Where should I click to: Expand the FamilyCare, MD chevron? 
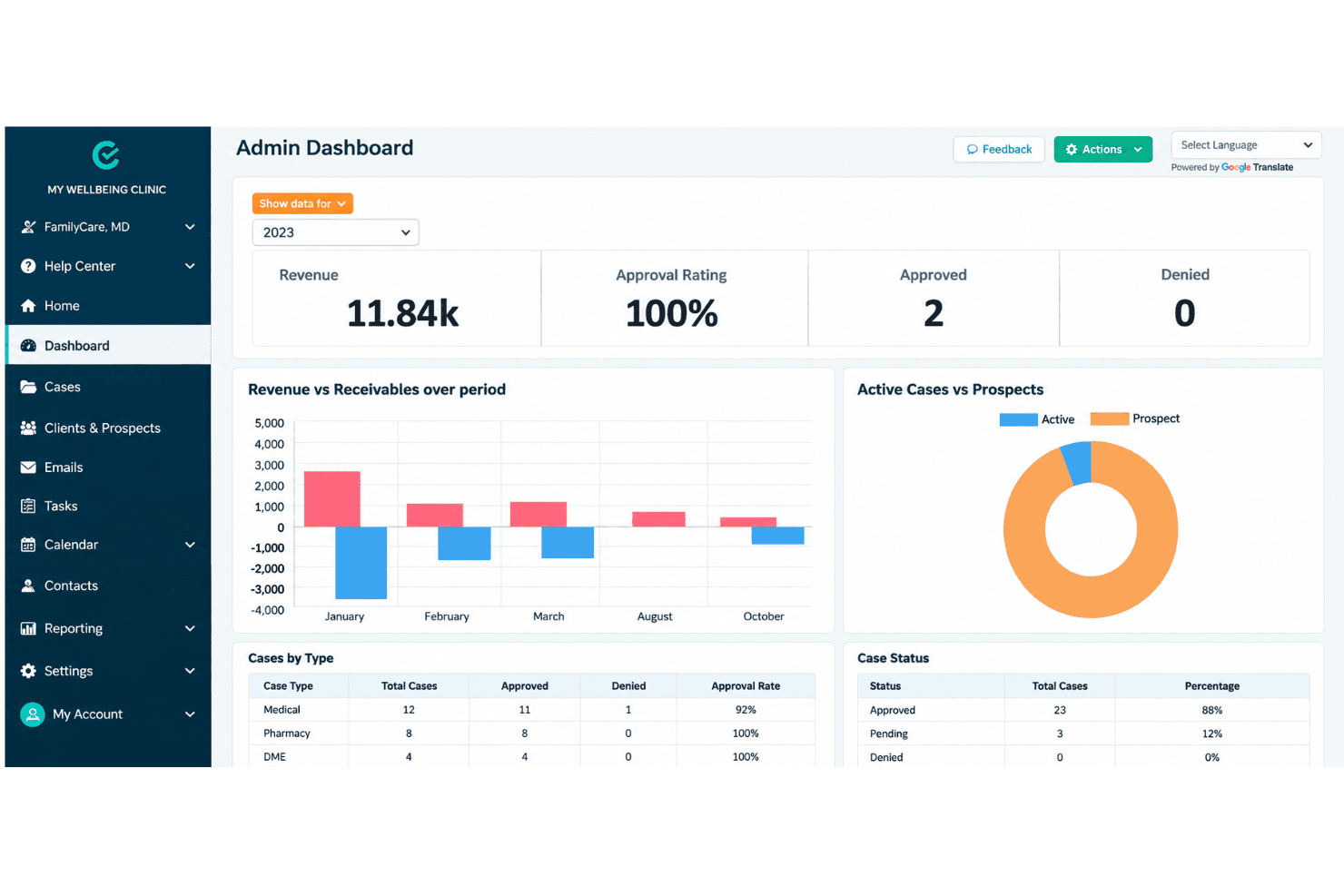pyautogui.click(x=190, y=227)
